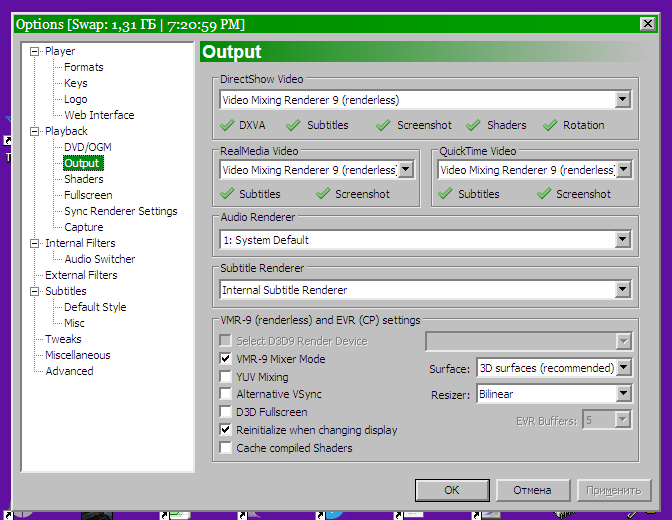
Task: Open the Surface type dropdown
Action: (x=624, y=367)
